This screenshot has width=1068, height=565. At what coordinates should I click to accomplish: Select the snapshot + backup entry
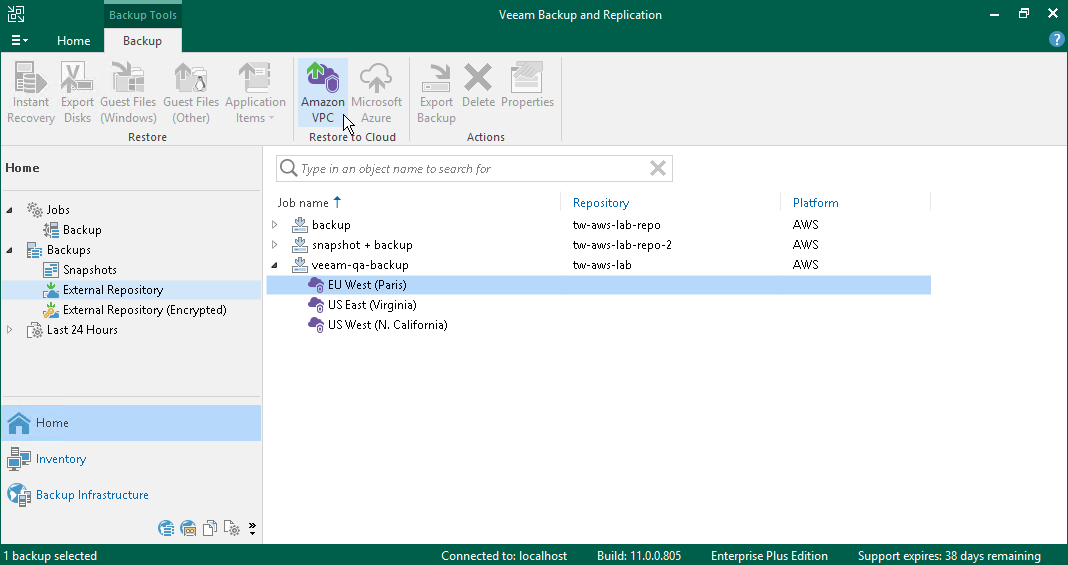362,245
